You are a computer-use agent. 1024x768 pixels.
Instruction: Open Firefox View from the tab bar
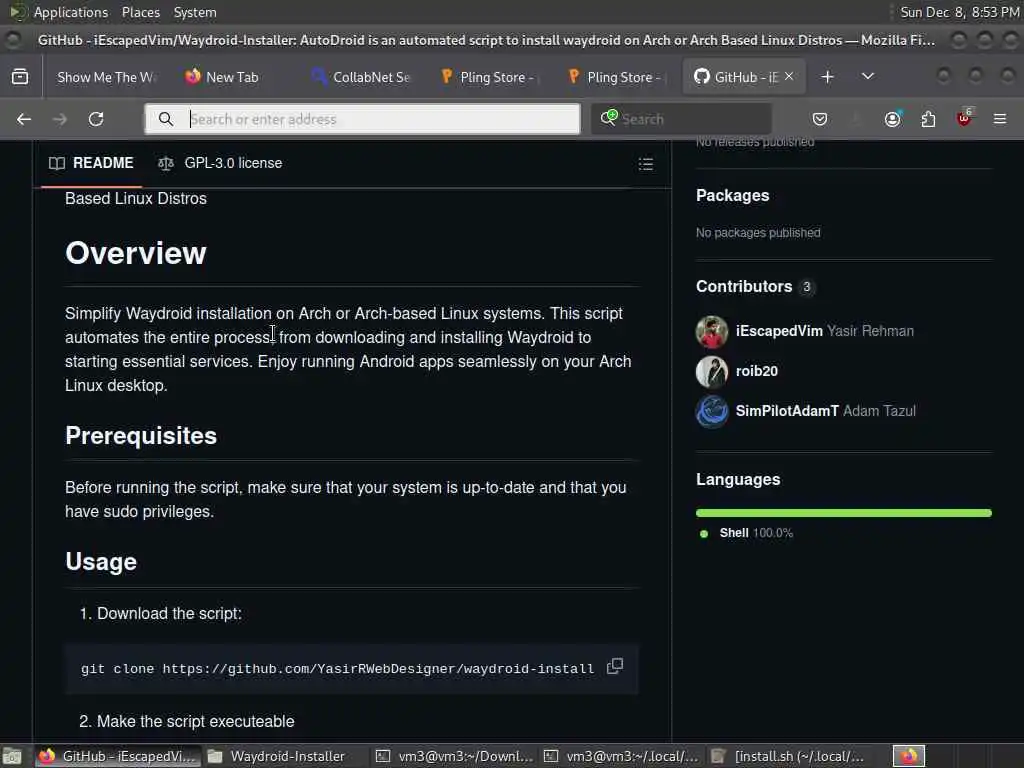20,76
